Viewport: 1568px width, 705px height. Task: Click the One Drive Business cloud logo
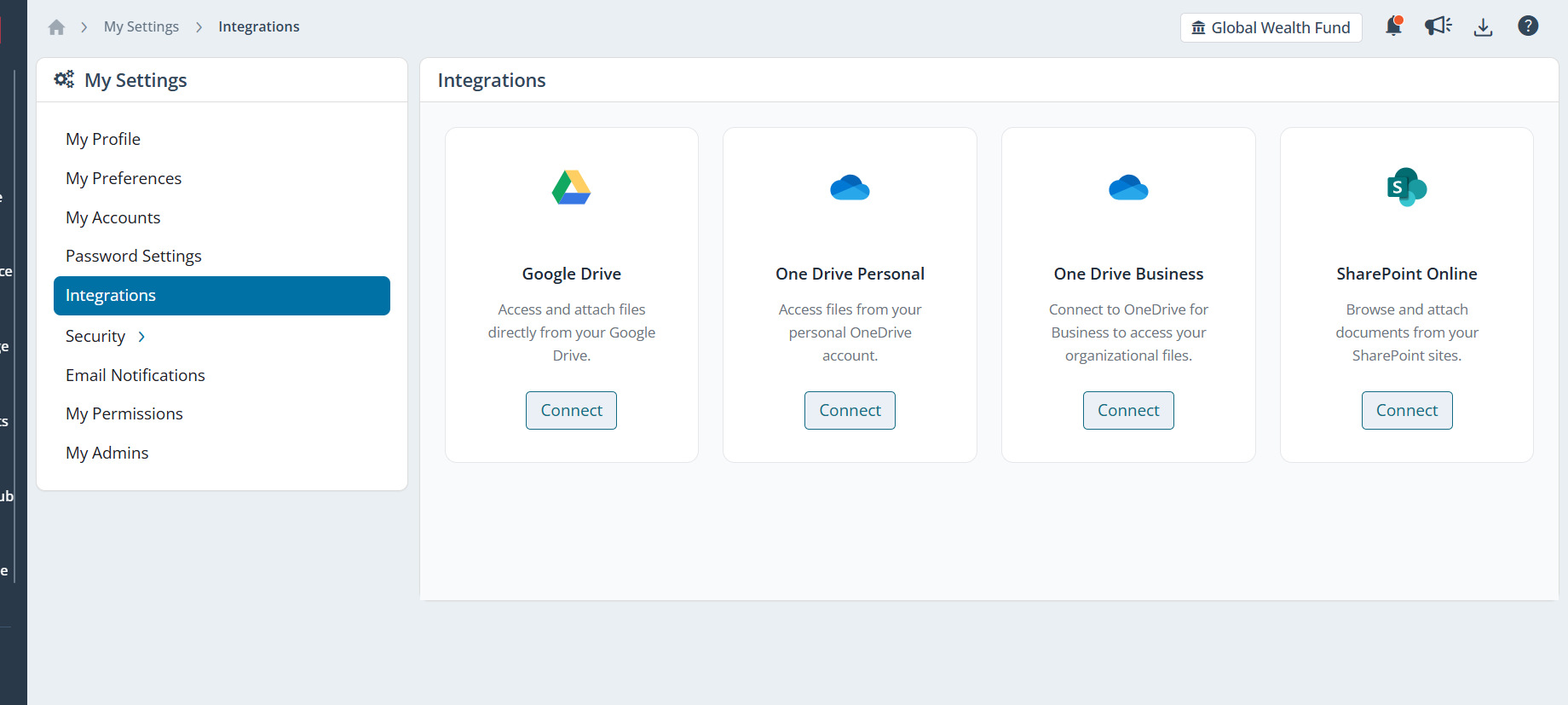coord(1129,188)
